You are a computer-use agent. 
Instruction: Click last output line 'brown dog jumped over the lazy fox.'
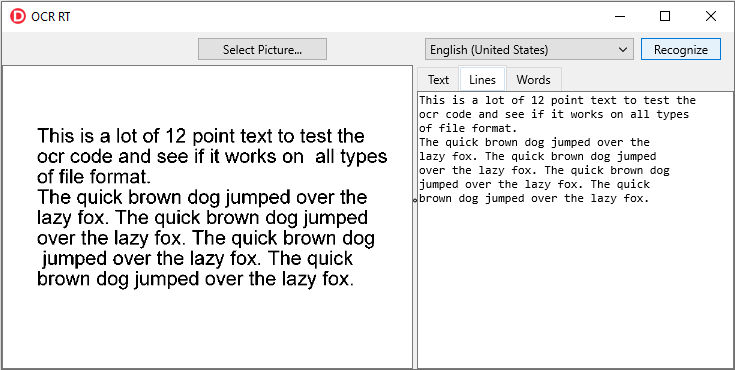(x=534, y=198)
